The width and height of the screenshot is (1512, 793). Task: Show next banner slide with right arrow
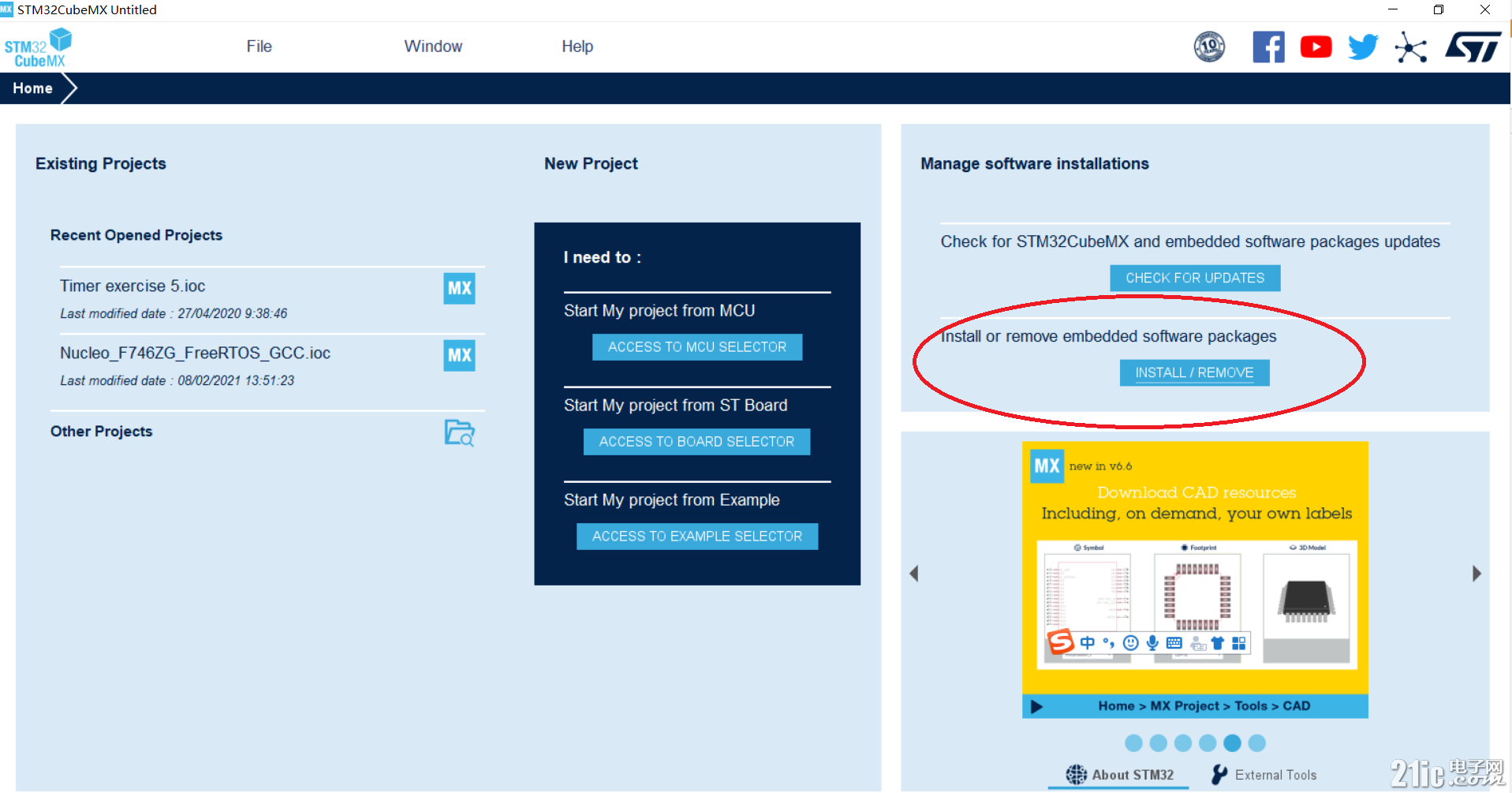[x=1477, y=574]
